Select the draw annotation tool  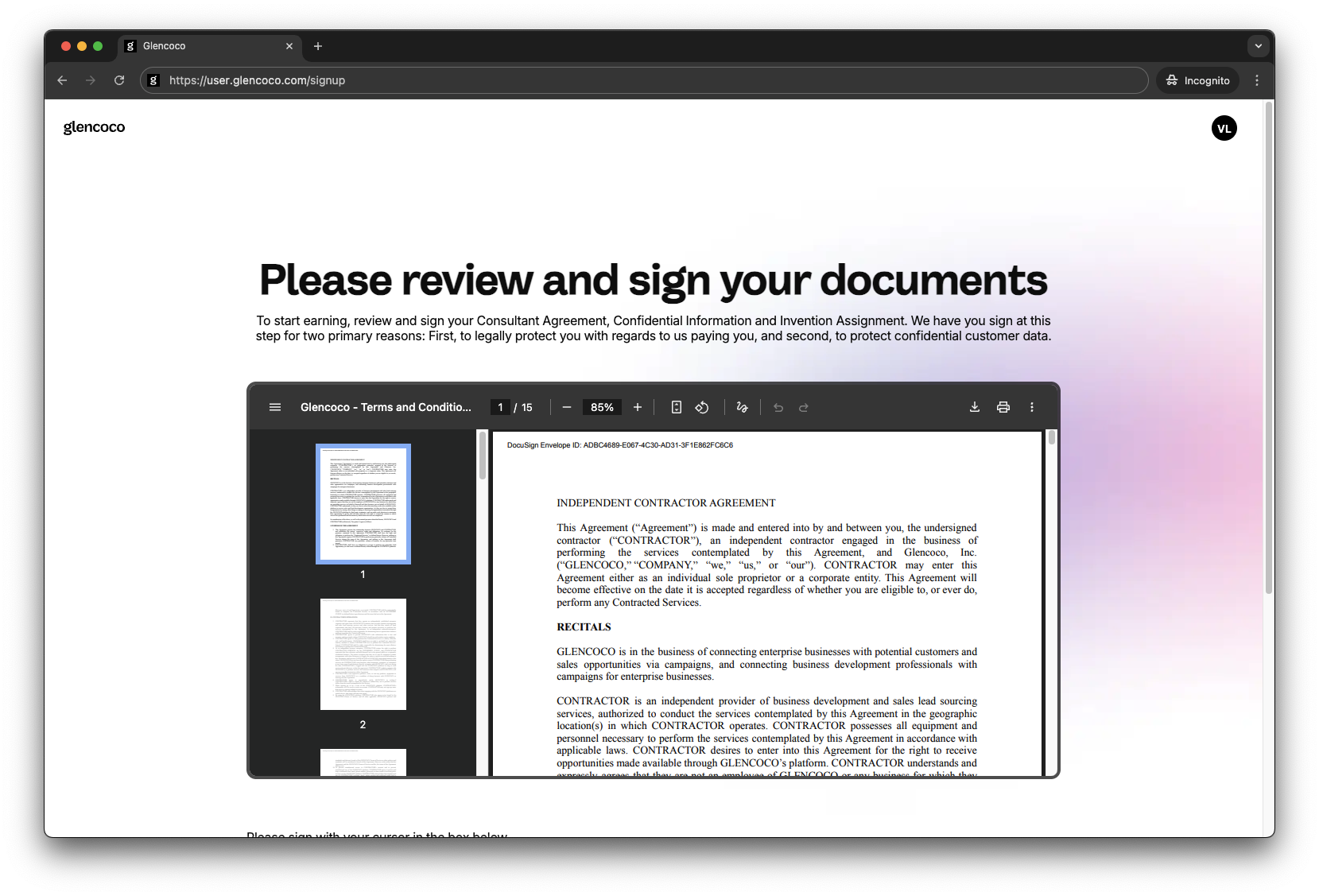[x=743, y=407]
